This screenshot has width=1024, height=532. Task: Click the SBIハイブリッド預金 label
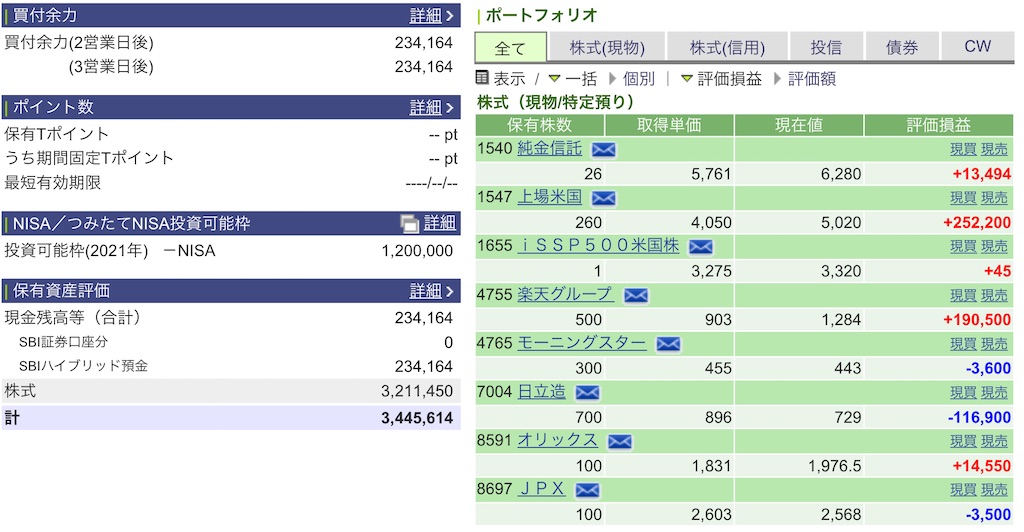83,366
